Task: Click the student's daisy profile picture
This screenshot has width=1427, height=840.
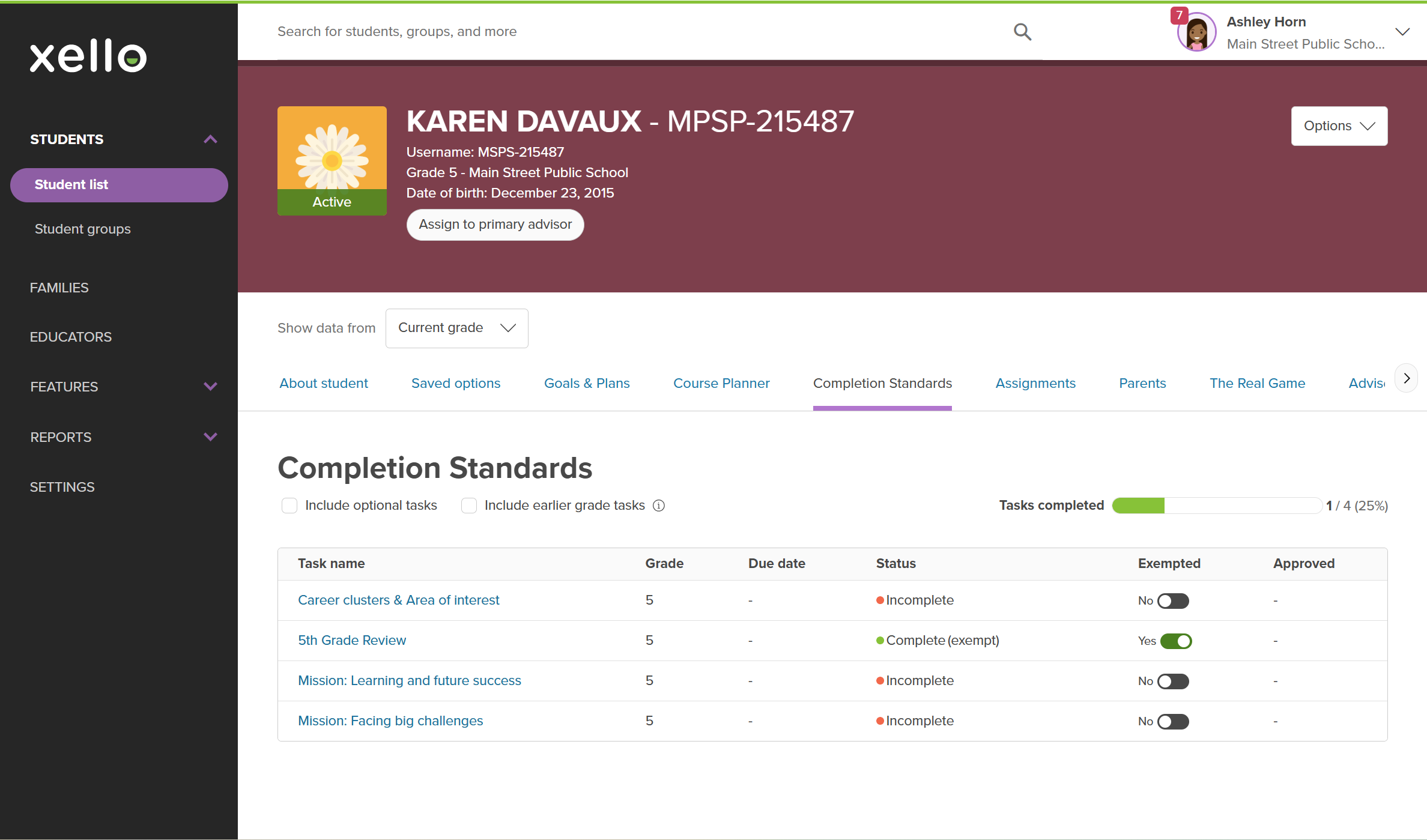Action: pos(332,149)
